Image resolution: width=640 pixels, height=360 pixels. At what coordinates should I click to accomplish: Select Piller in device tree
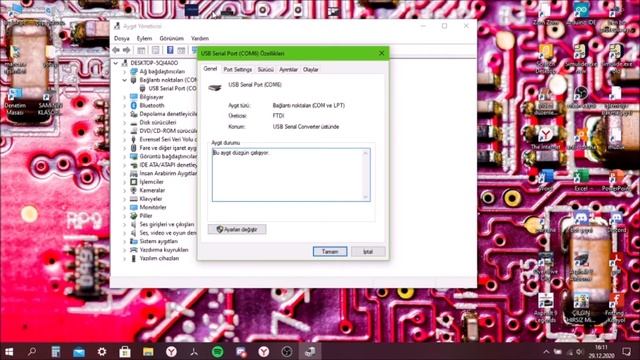[146, 216]
